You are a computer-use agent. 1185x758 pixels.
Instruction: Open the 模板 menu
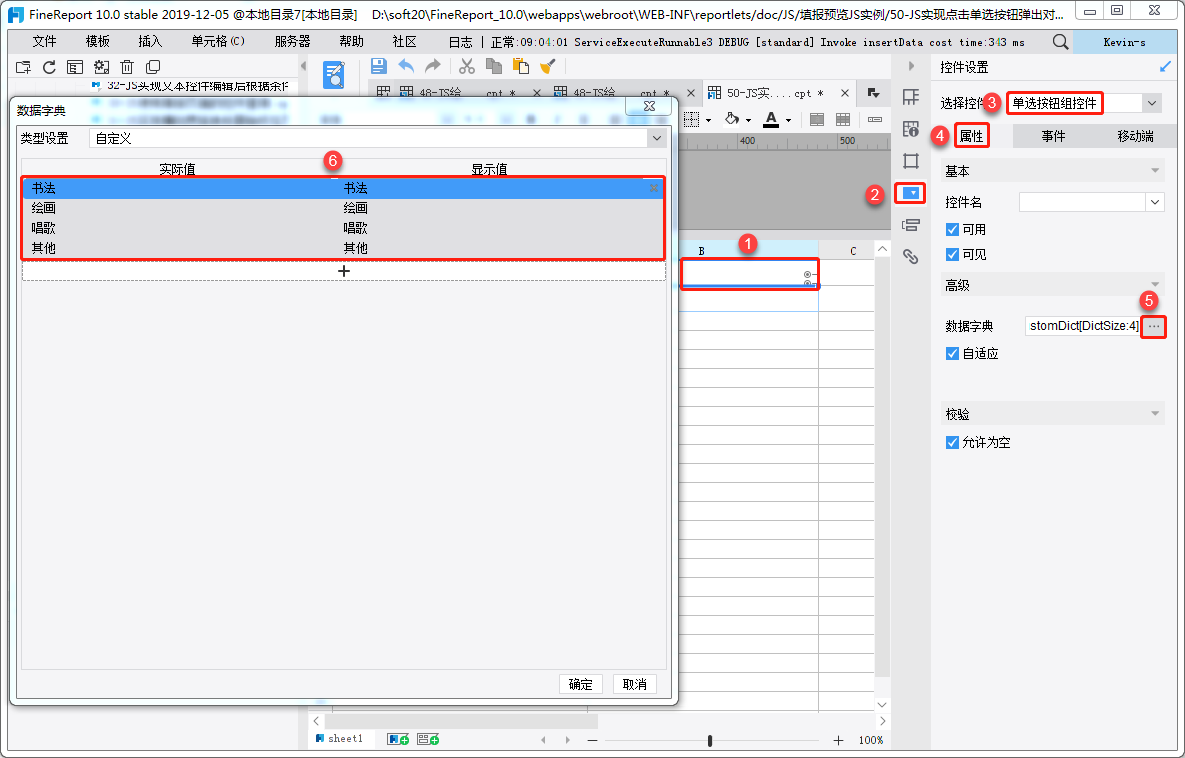coord(97,42)
